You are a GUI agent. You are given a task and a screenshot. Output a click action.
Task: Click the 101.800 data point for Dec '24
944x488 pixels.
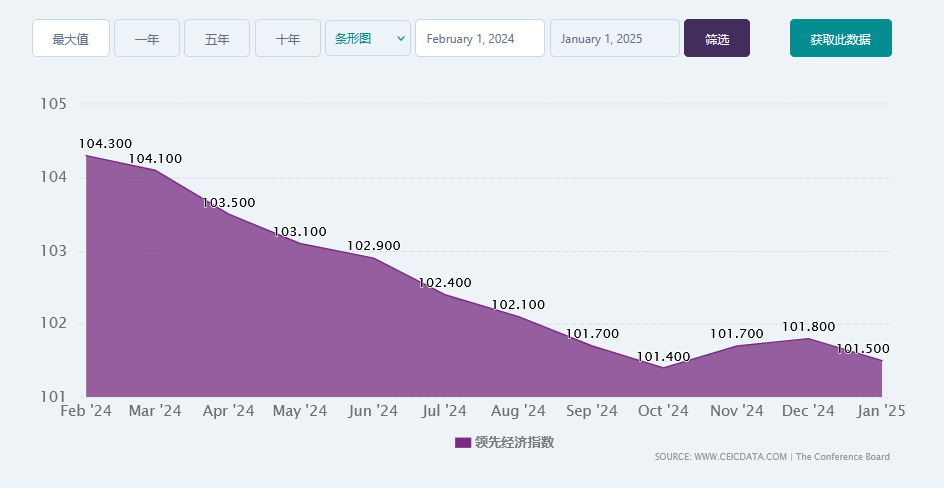point(808,338)
